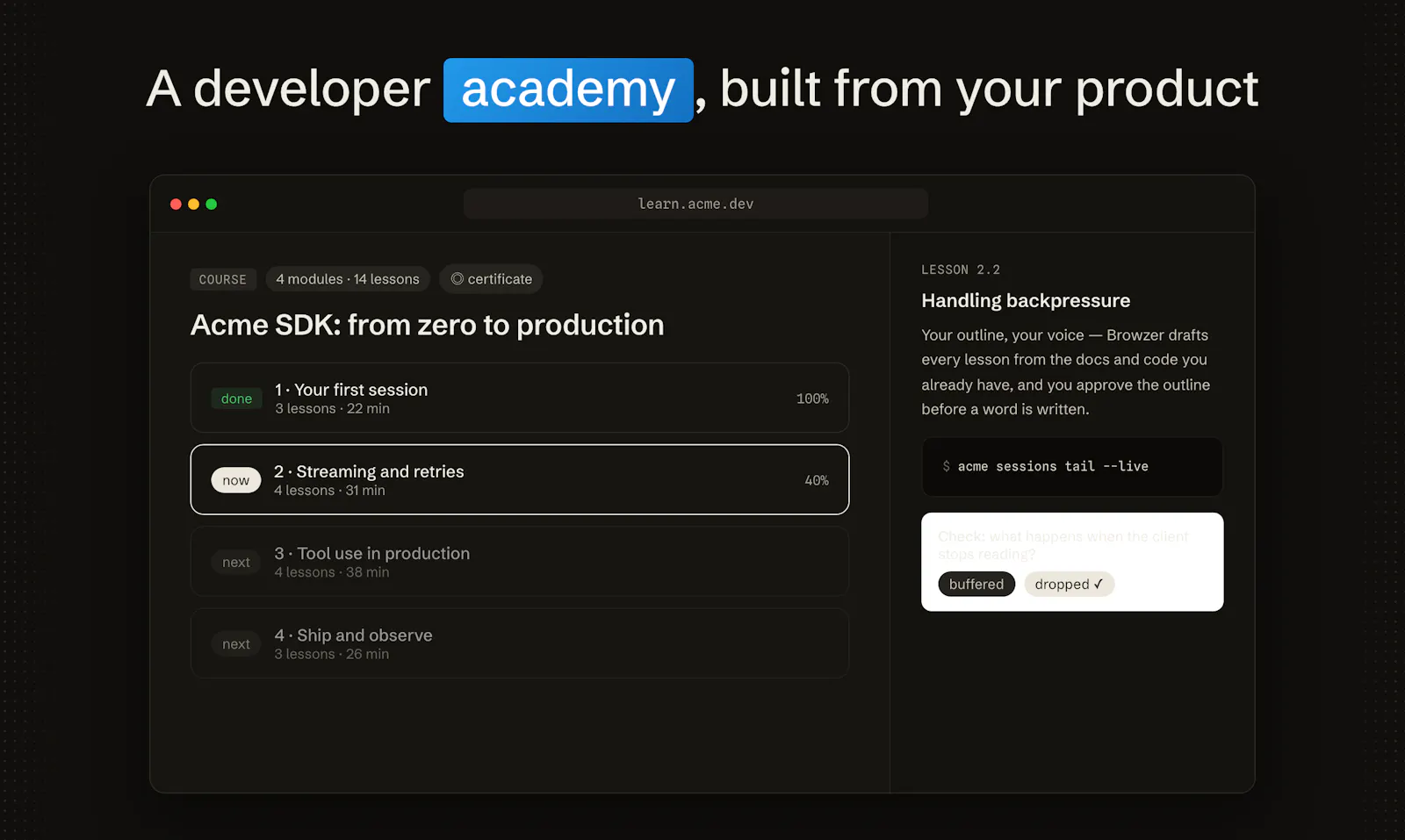Screen dimensions: 1405x840
Task: Click the 'next' badge on Ship and observe
Action: pyautogui.click(x=236, y=643)
